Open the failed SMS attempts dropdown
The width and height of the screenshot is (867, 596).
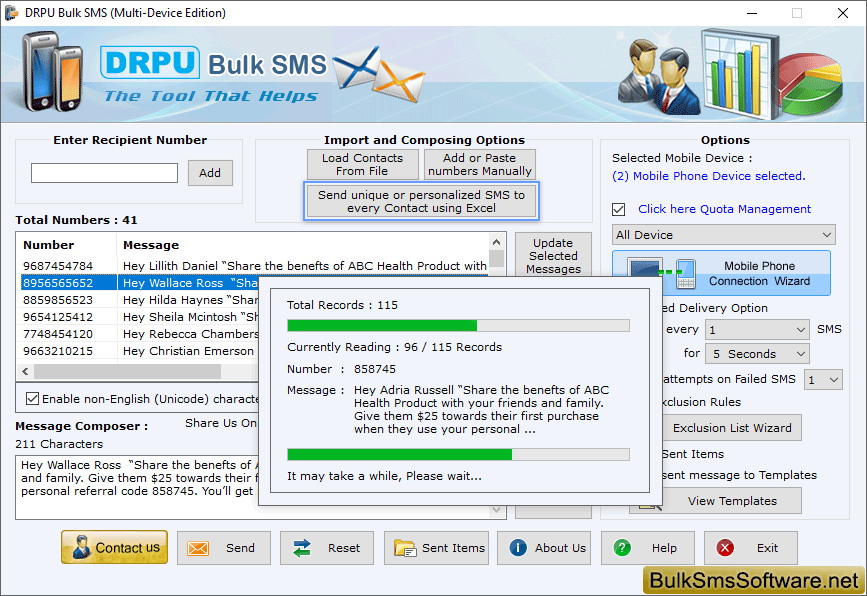tap(823, 380)
